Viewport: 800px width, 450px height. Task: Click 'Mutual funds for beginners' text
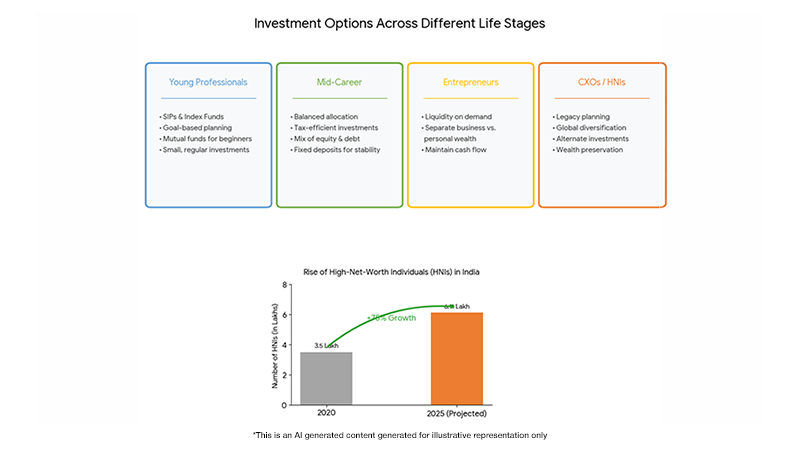pos(206,139)
